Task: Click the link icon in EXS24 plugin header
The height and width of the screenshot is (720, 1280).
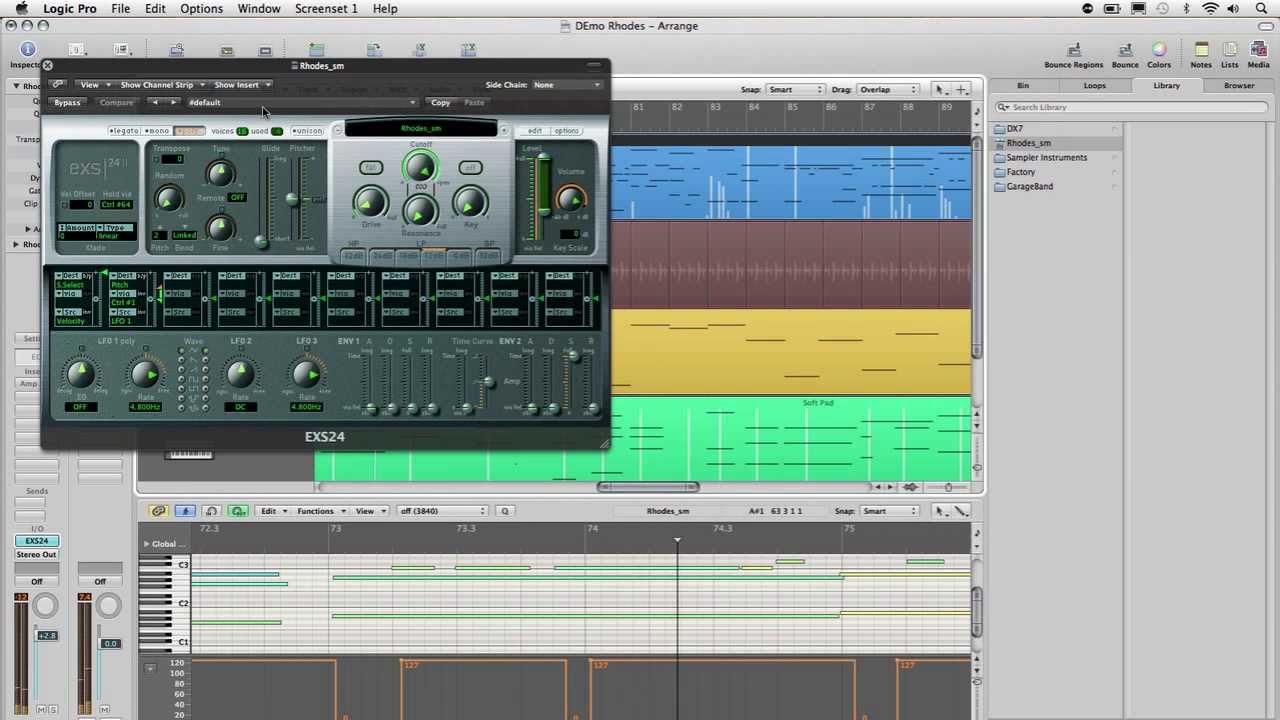Action: pos(58,85)
